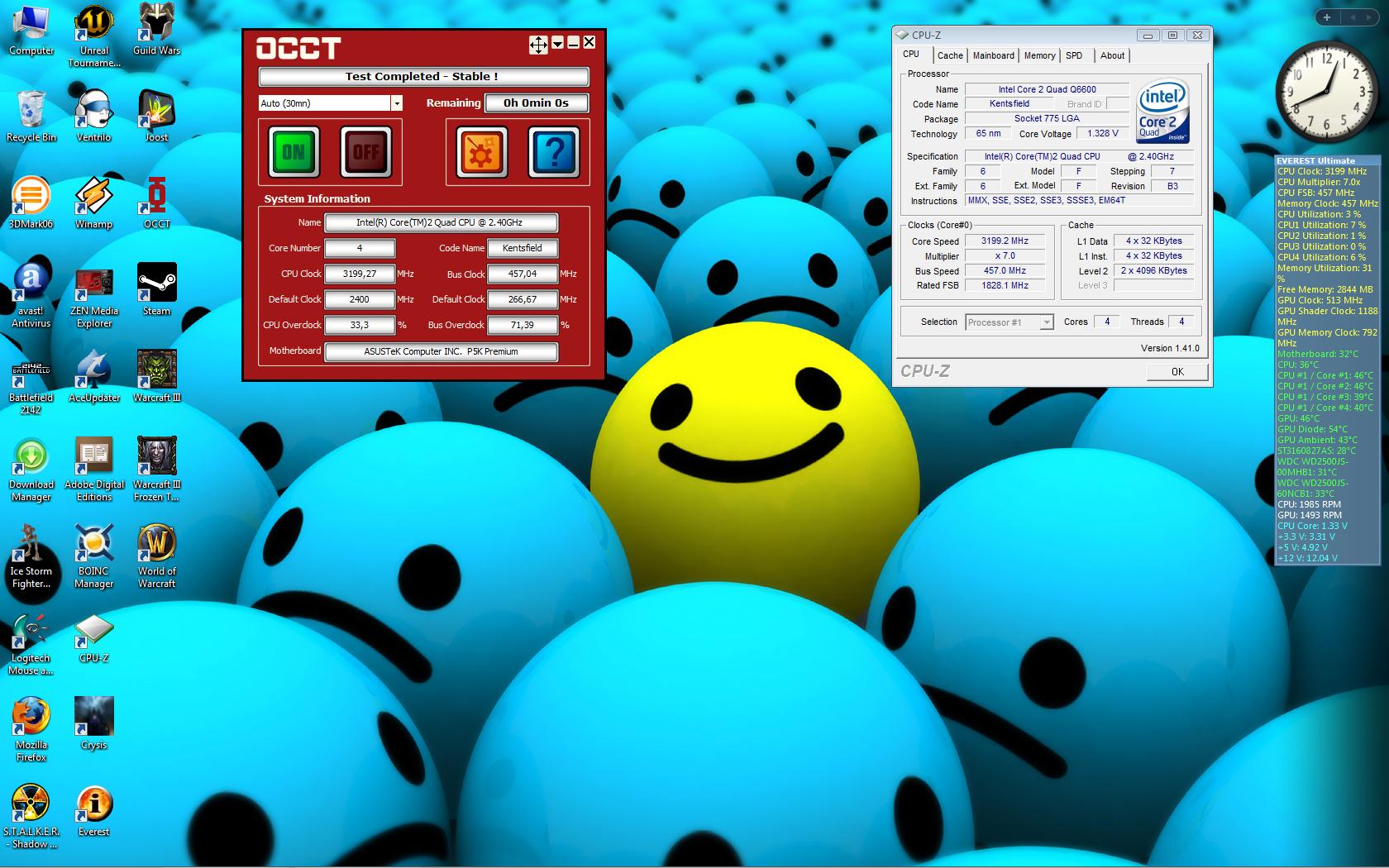Open Adobe Digital Editions icon
The width and height of the screenshot is (1389, 868).
point(94,470)
